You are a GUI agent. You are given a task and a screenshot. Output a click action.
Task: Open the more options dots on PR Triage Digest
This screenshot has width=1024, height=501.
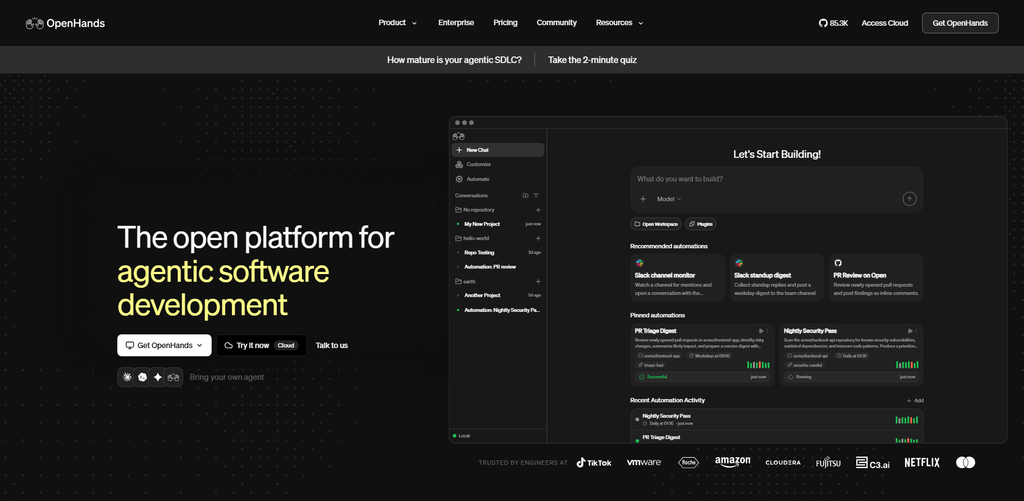point(767,331)
